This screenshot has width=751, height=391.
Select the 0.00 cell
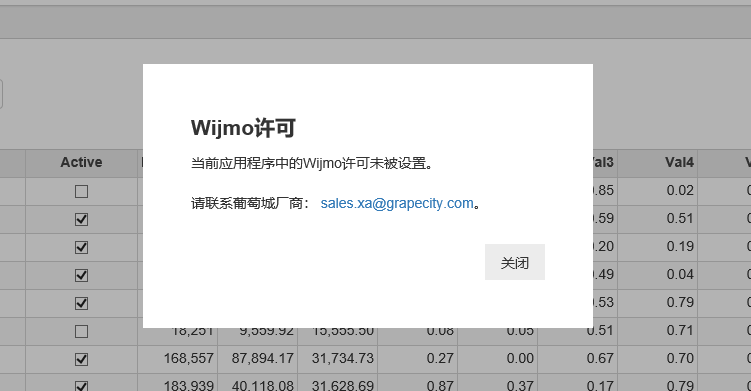tap(498, 359)
